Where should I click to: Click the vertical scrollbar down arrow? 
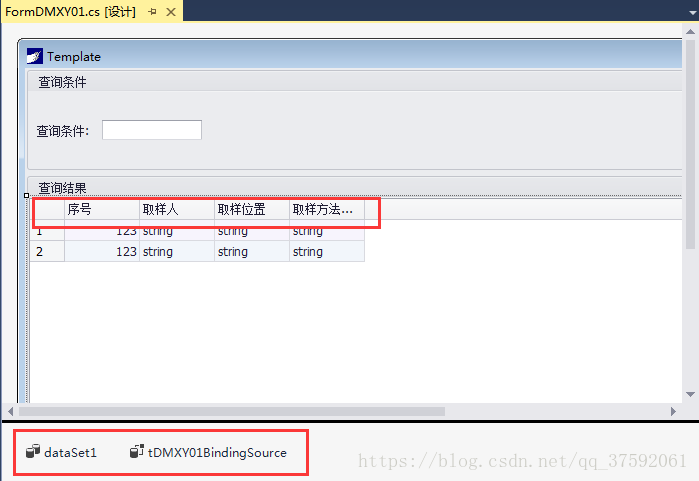[x=691, y=394]
